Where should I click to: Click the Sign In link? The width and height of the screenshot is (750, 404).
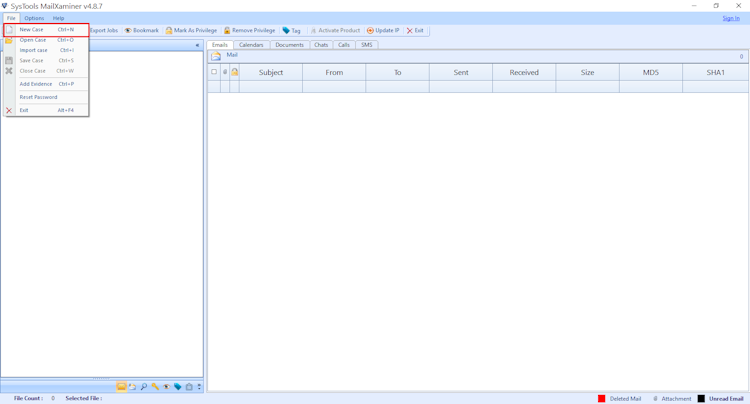coord(731,18)
